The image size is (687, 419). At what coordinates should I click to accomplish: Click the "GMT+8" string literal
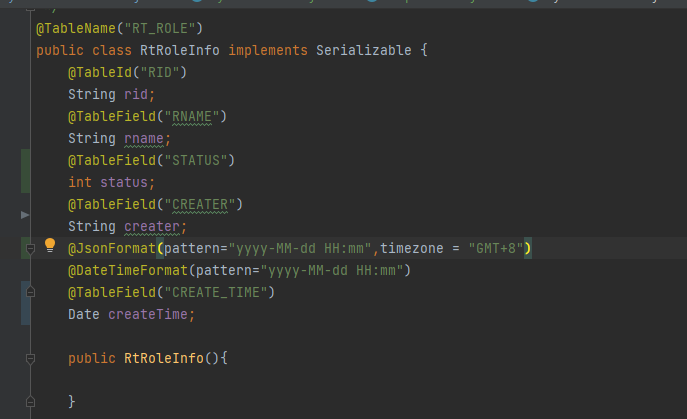click(496, 249)
